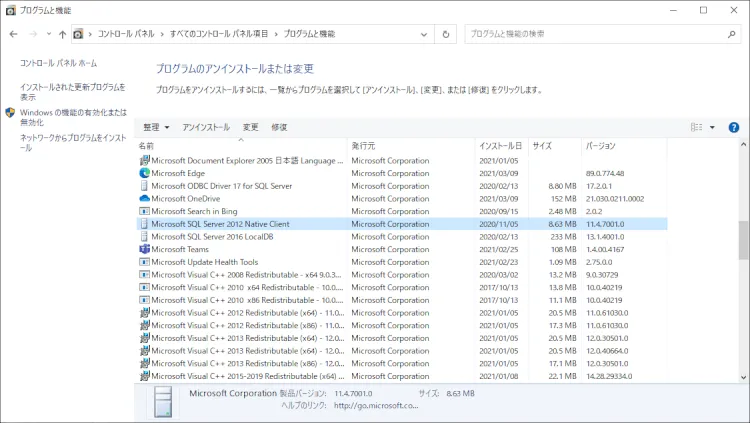Click the Microsoft Edge program icon
750x423 pixels.
pyautogui.click(x=144, y=173)
